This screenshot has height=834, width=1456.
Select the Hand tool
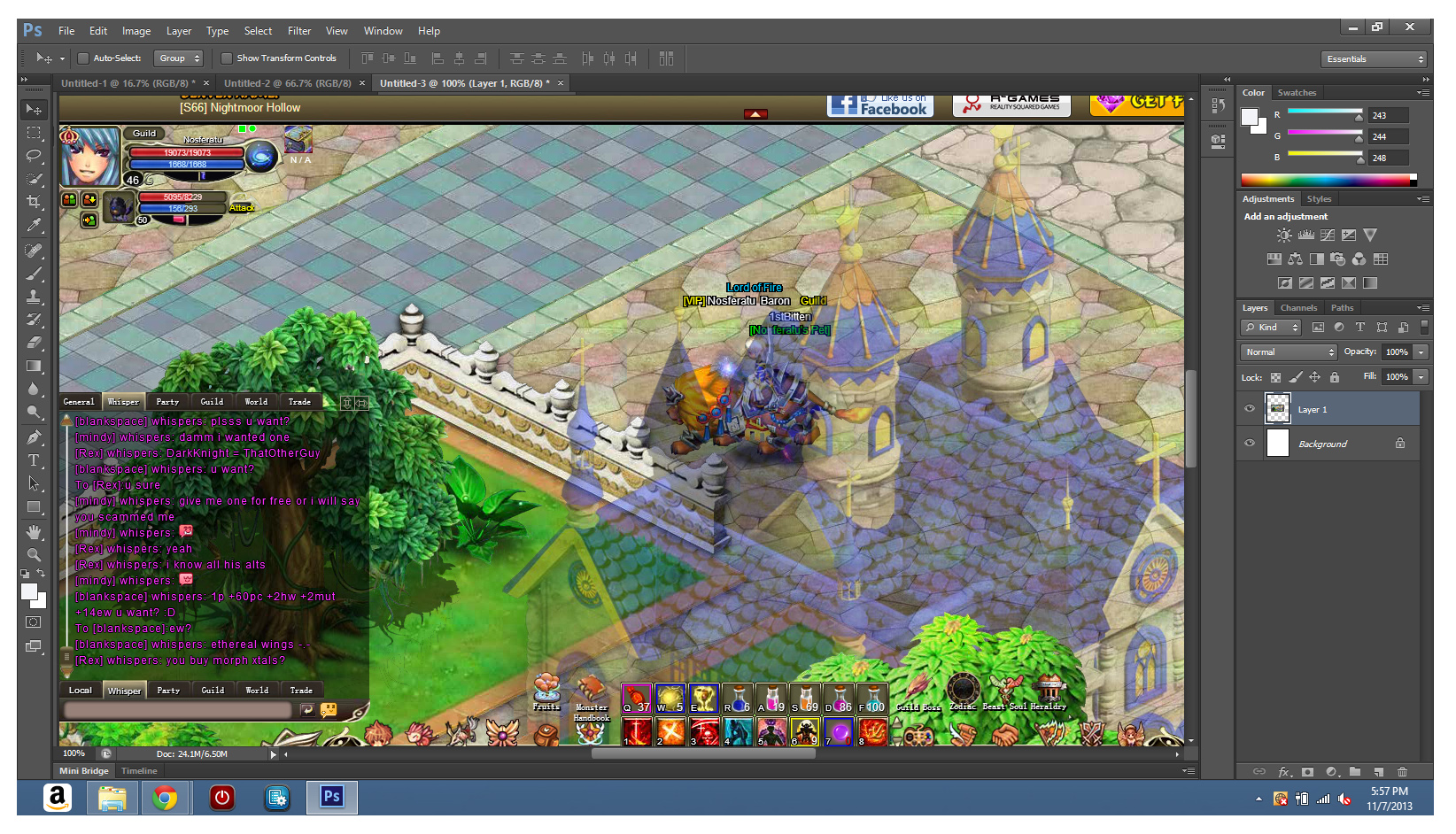coord(34,532)
